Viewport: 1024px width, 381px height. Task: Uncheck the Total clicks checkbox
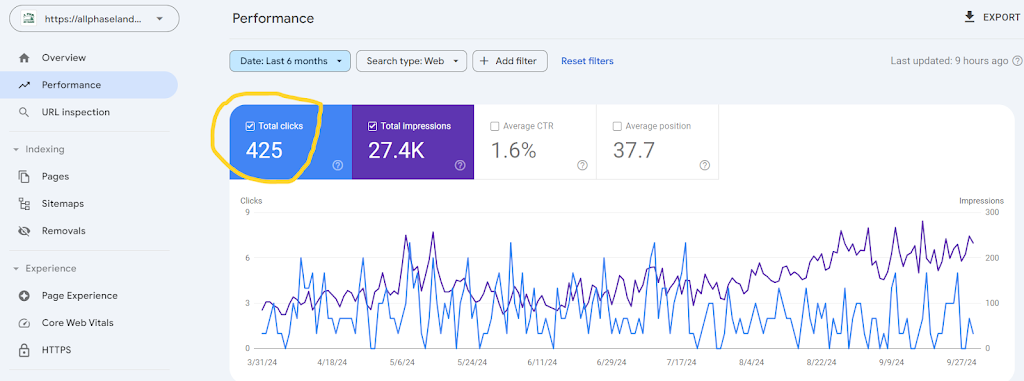click(249, 126)
